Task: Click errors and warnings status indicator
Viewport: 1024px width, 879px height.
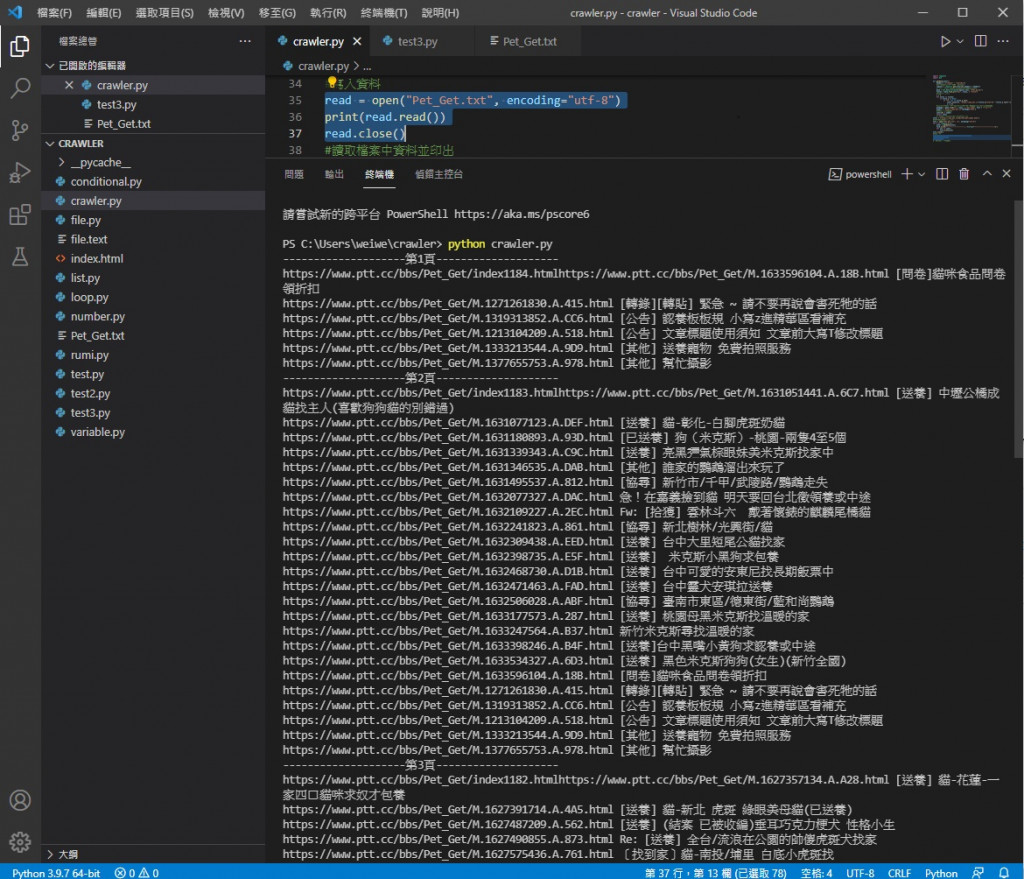Action: click(136, 872)
